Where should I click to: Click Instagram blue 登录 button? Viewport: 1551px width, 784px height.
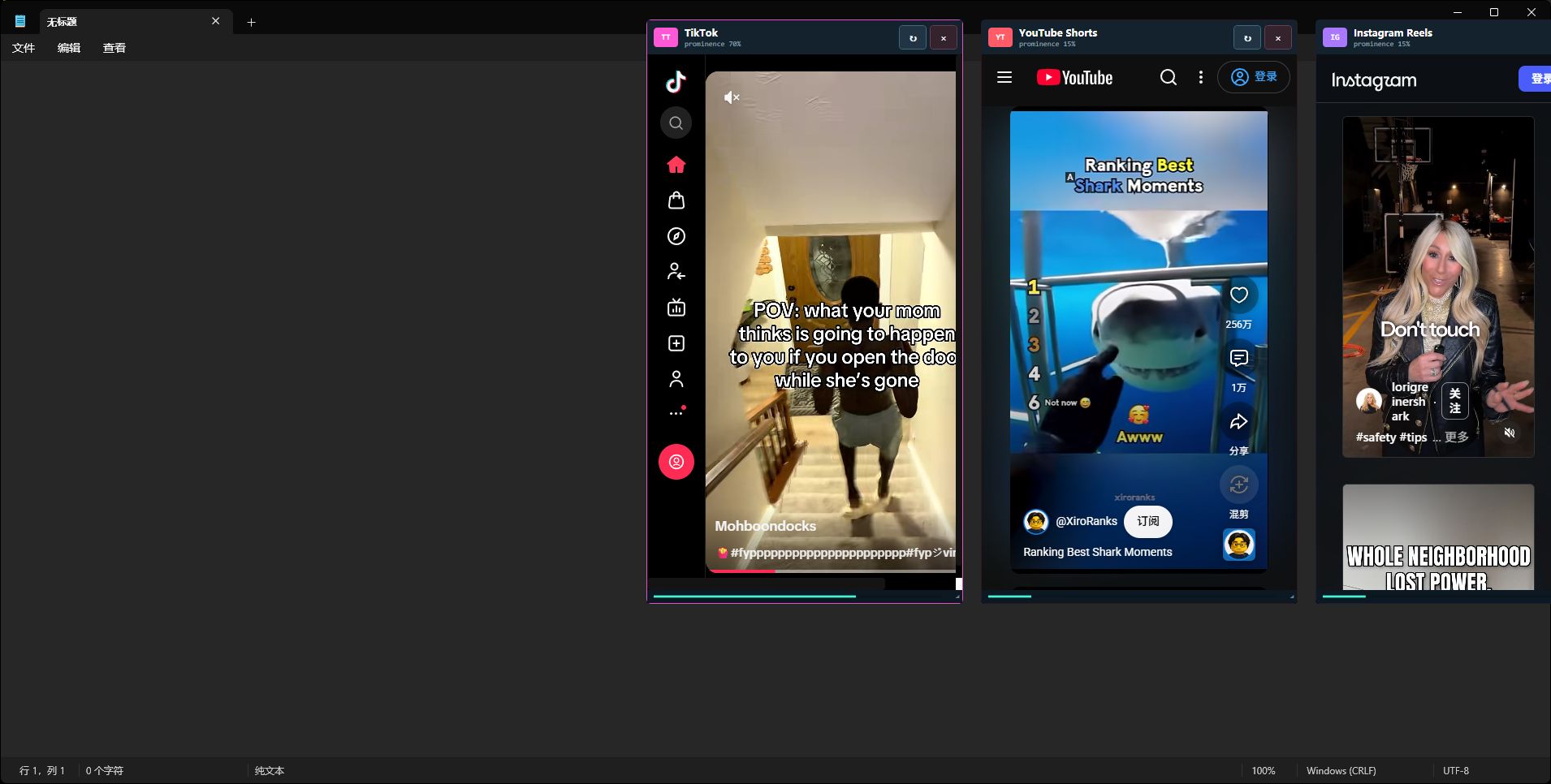1536,79
